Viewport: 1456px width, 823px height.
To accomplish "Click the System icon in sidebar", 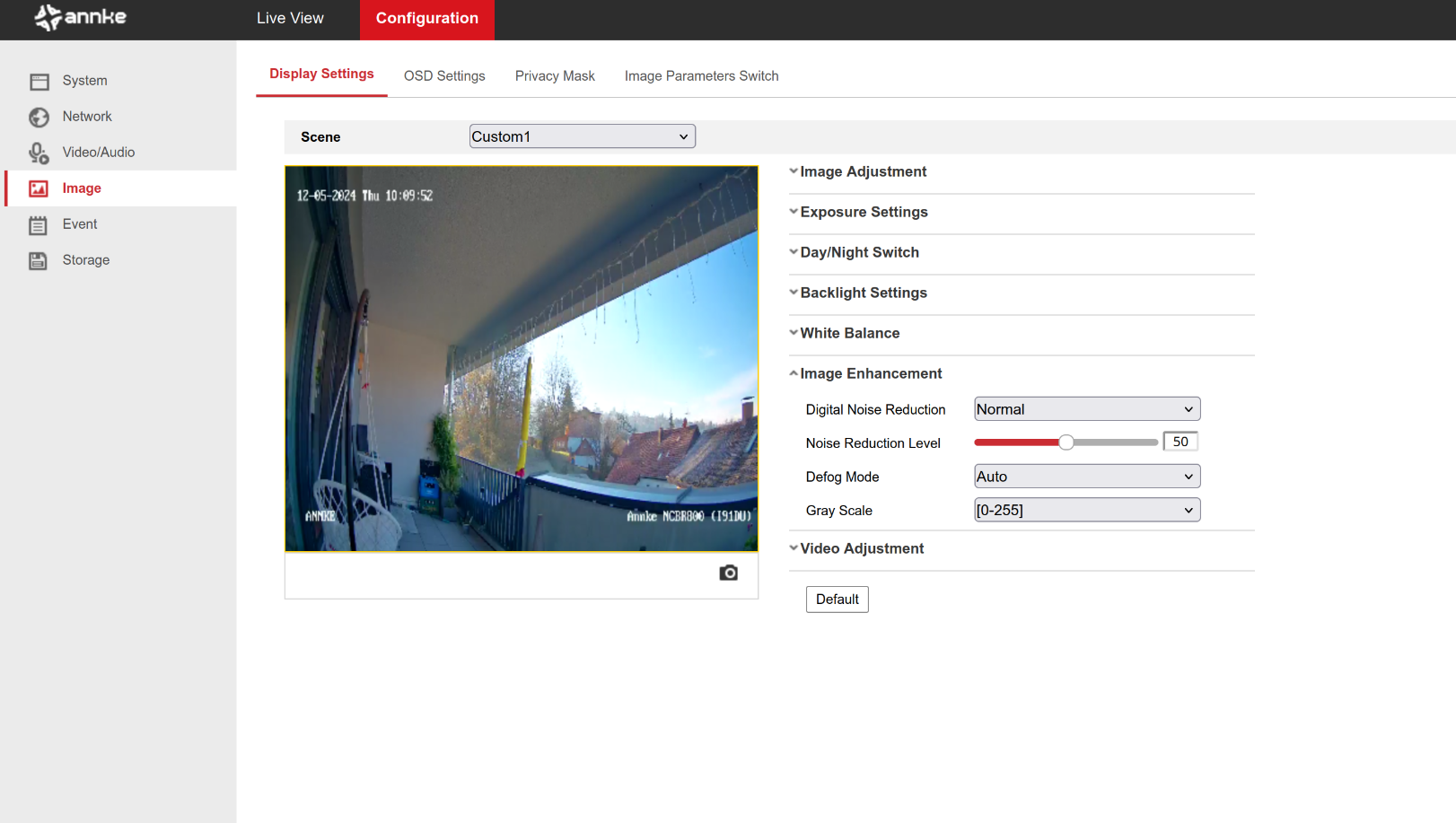I will point(39,82).
